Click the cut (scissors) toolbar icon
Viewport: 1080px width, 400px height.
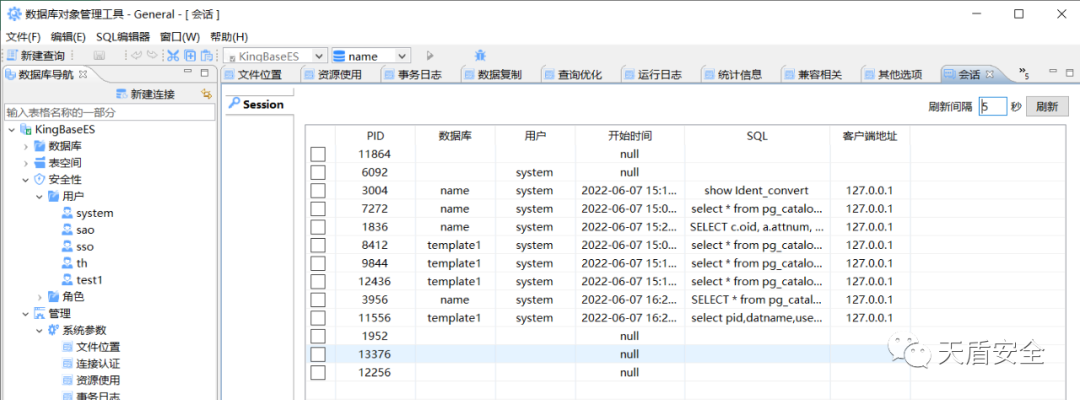click(x=173, y=56)
